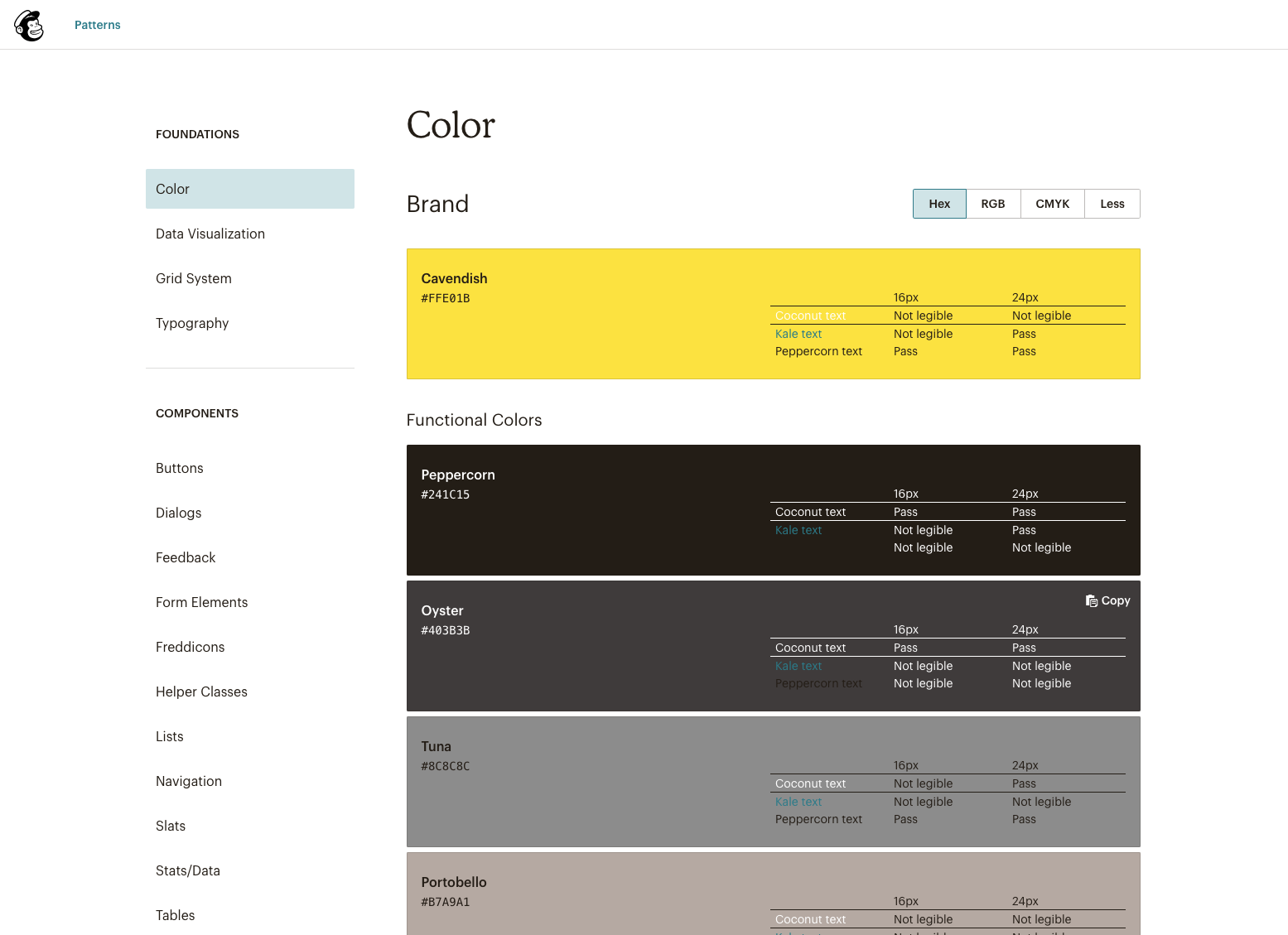1288x935 pixels.
Task: Open the Freddicons component page
Action: [191, 647]
